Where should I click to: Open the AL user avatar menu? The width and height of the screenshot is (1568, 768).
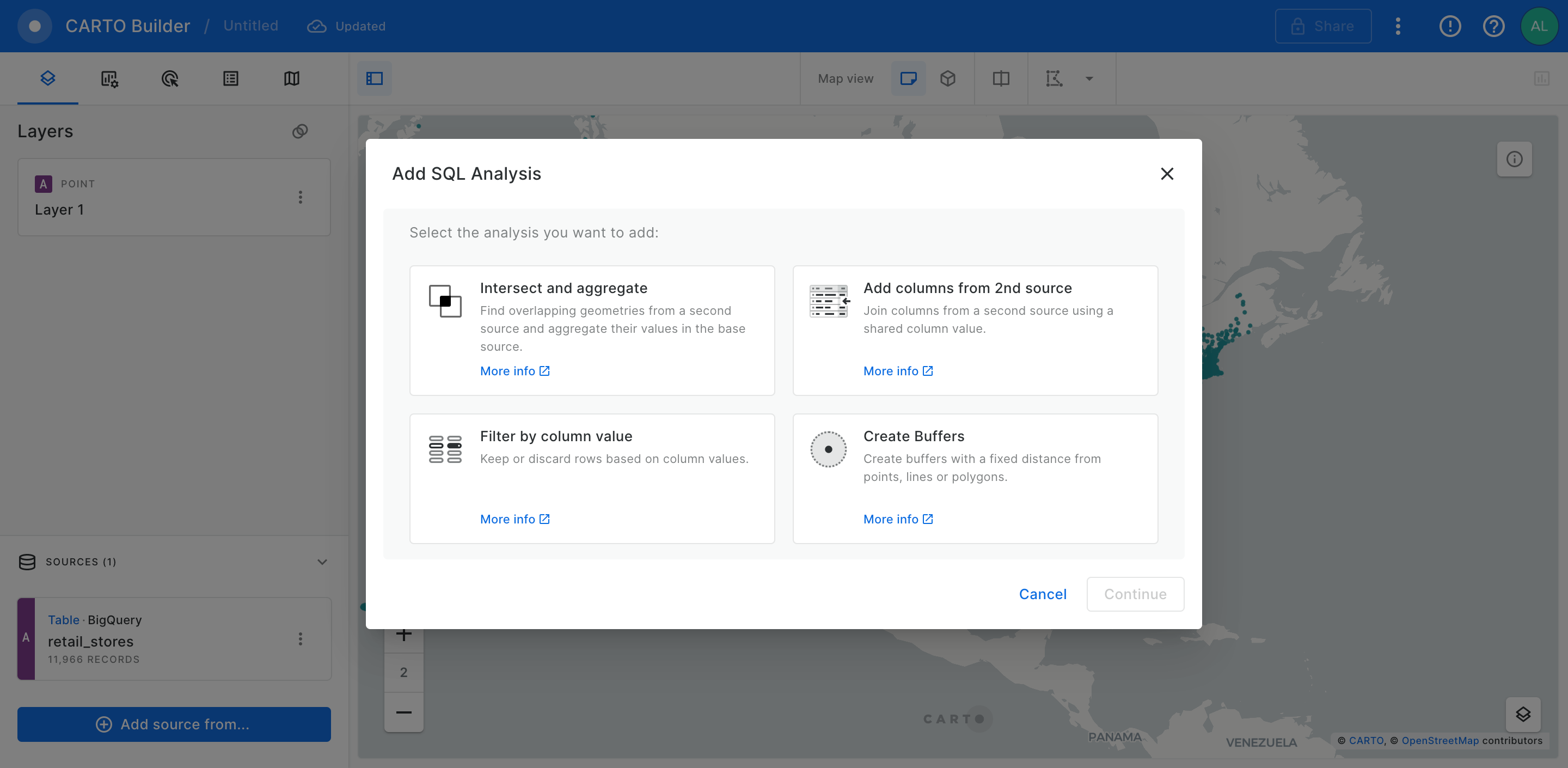[x=1539, y=26]
